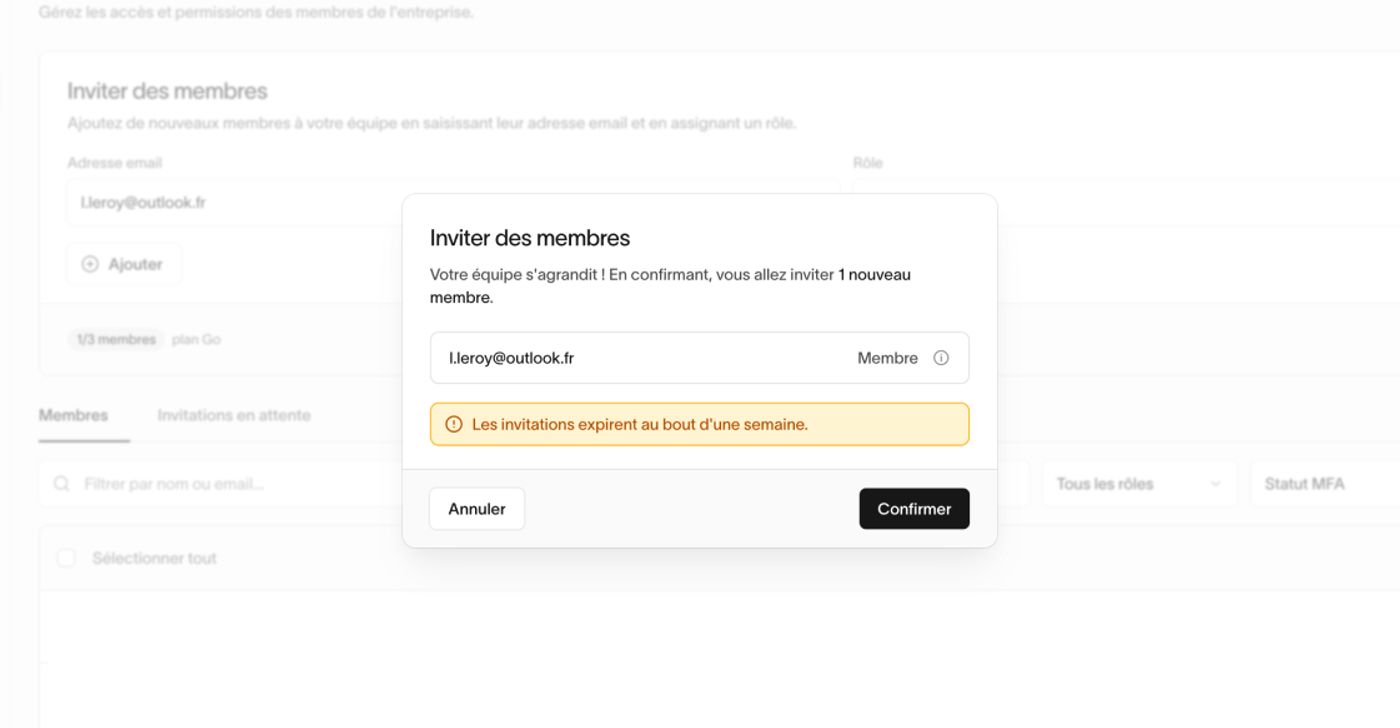Viewport: 1400px width, 728px height.
Task: Click the warning icon in expiration notice
Action: 453,424
